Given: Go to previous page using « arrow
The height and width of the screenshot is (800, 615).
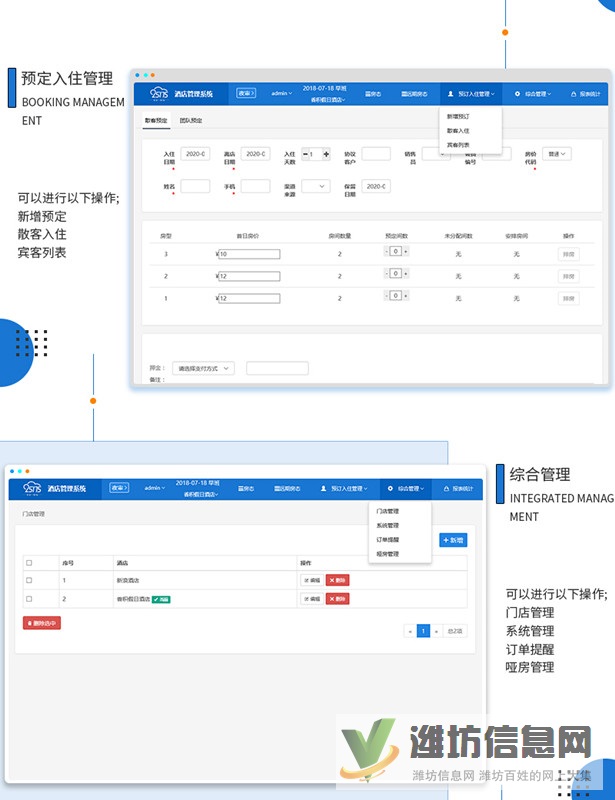Looking at the screenshot, I should pos(410,631).
